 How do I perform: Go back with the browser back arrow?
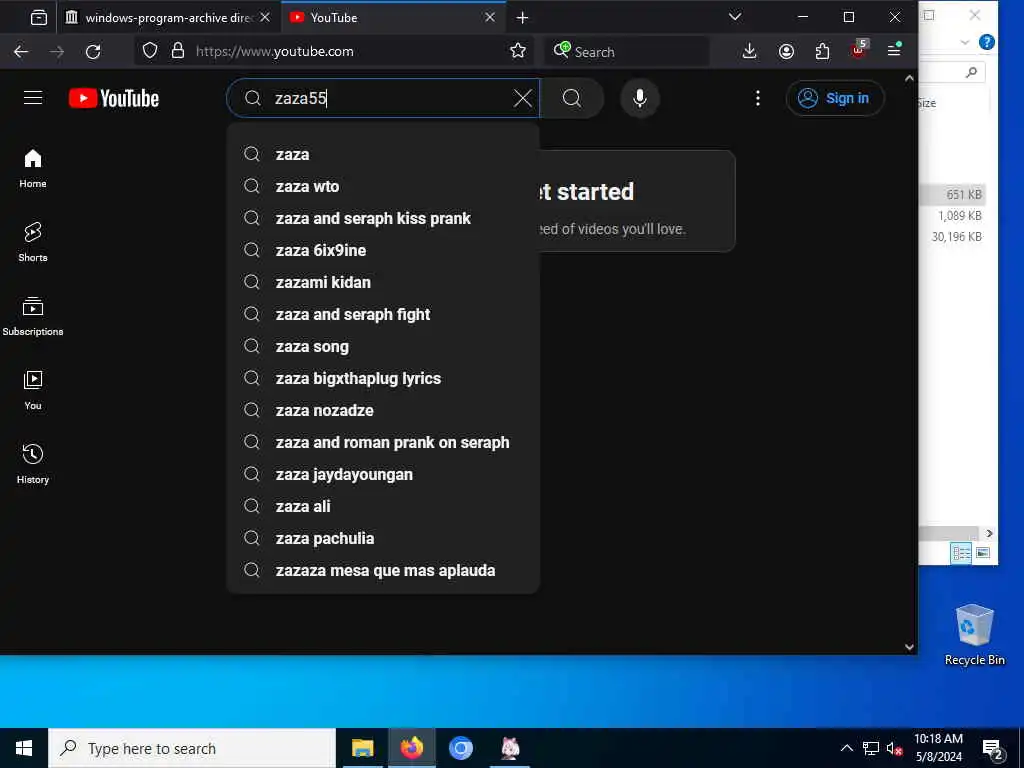point(21,51)
